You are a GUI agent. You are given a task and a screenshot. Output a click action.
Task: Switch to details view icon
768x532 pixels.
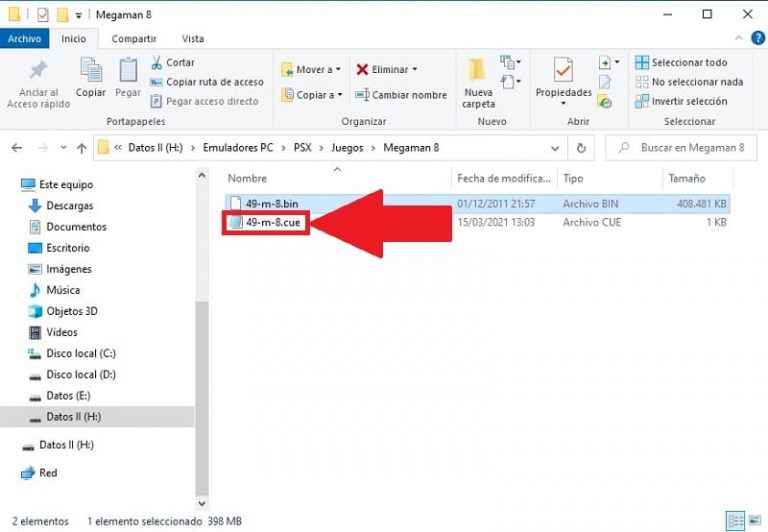[x=735, y=521]
